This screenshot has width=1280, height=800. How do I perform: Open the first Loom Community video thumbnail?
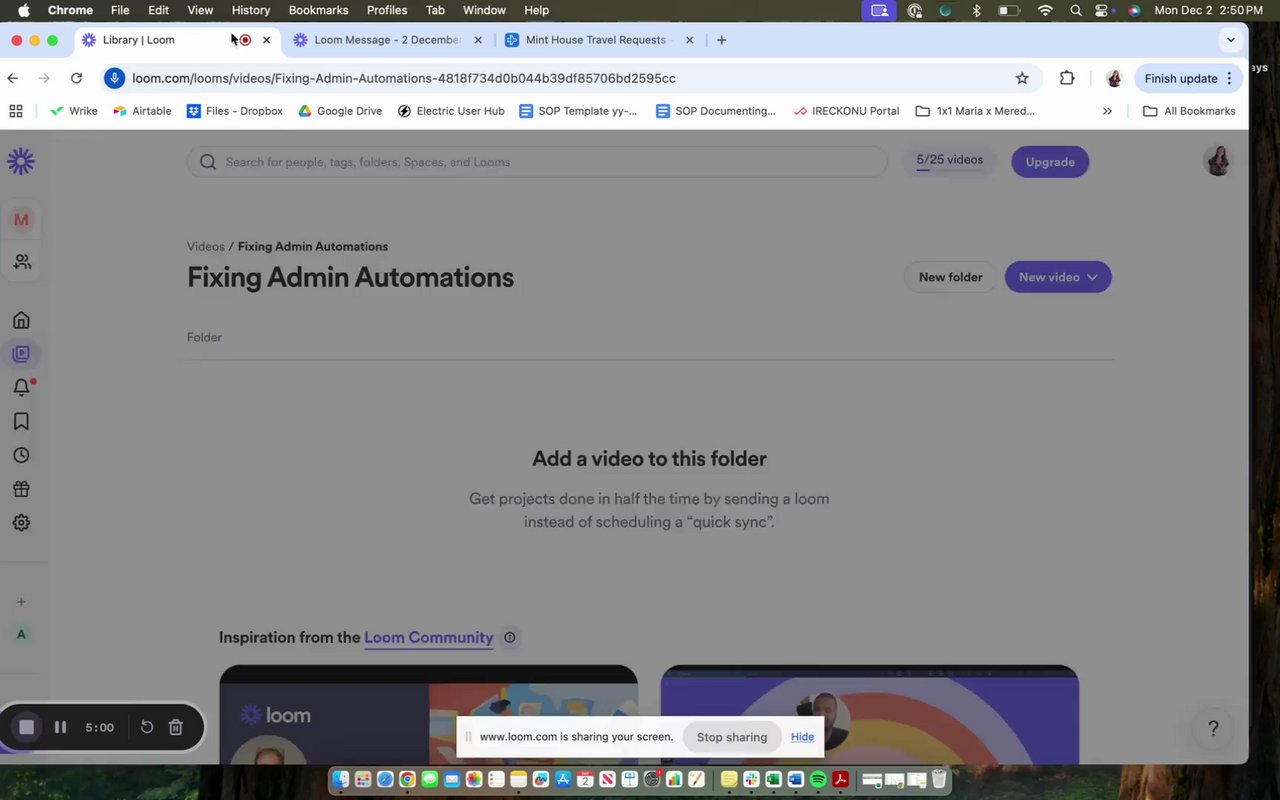[428, 714]
